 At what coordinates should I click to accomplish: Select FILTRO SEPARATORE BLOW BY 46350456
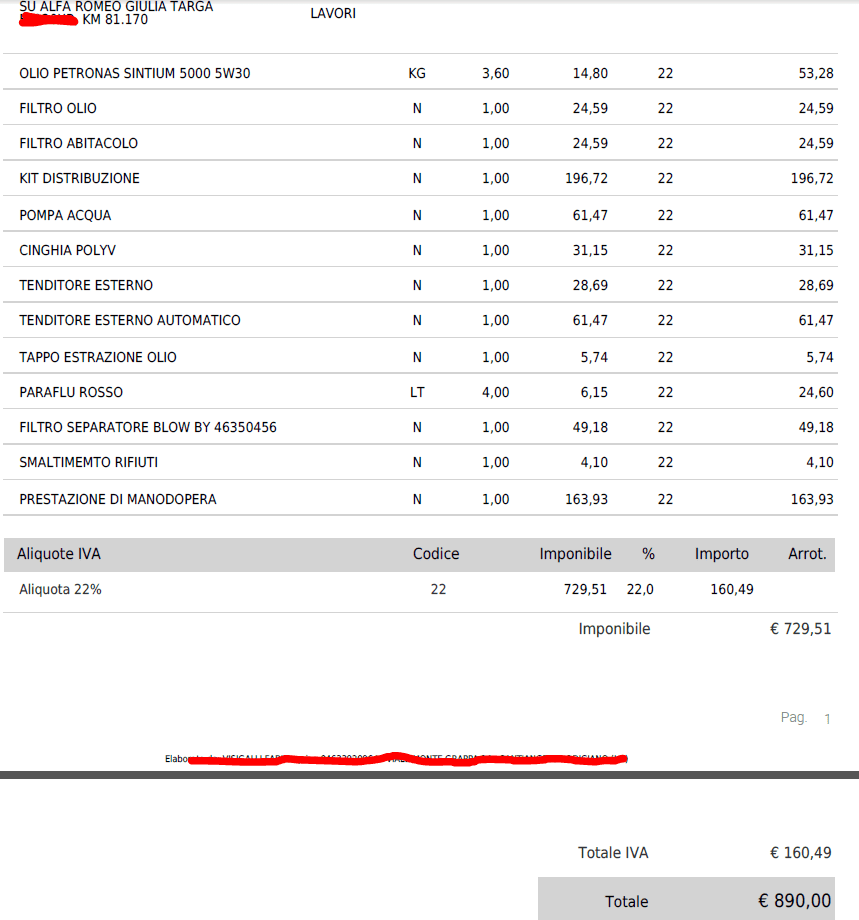[148, 427]
